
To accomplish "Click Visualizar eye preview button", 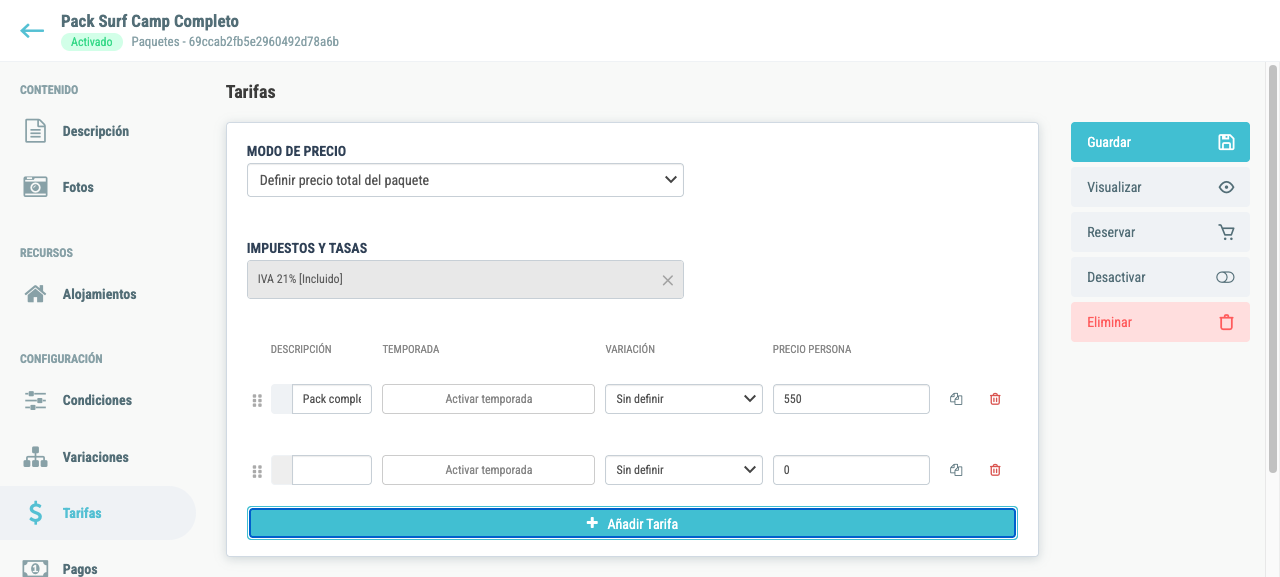I will (1160, 187).
